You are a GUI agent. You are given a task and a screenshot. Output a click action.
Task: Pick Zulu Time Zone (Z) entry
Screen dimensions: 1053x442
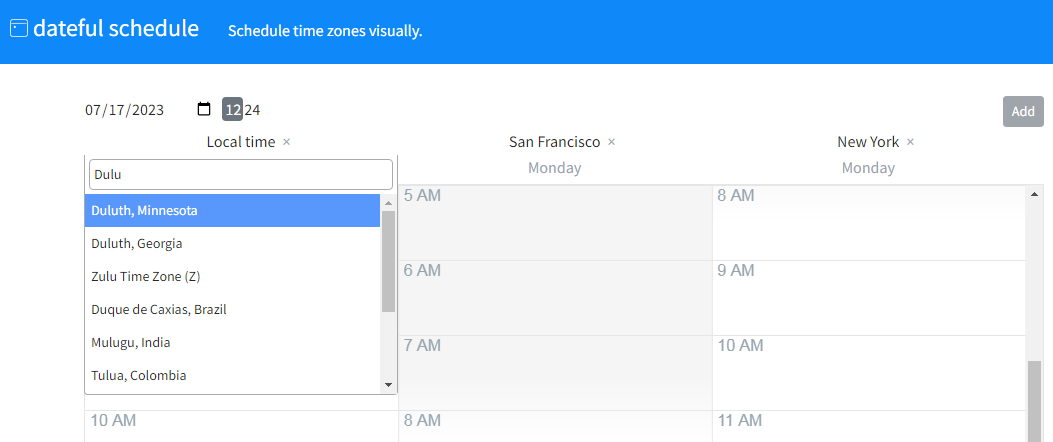pos(232,277)
